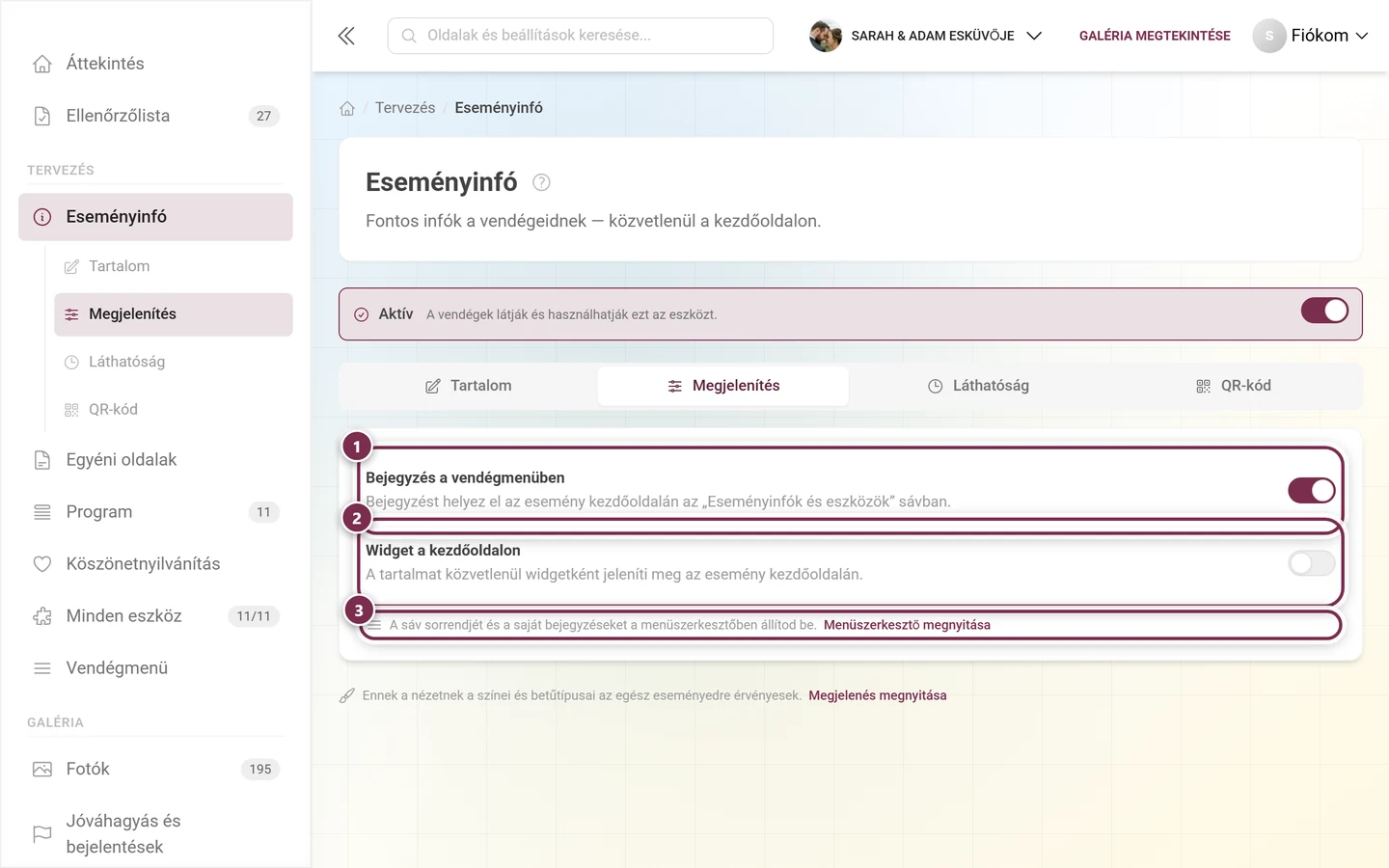Select the Megjelenítés tab
Image resolution: width=1389 pixels, height=868 pixels.
(723, 386)
